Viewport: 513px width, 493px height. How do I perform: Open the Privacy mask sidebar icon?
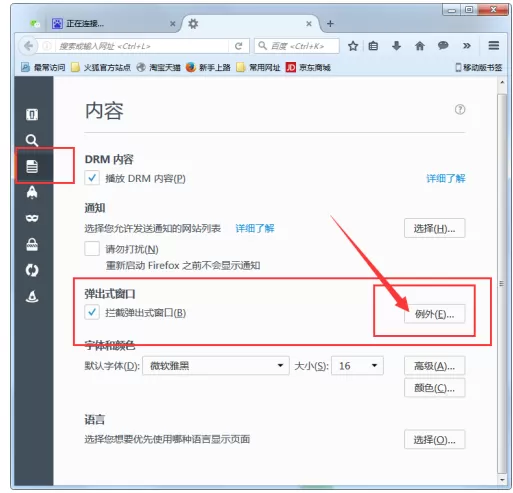[32, 218]
